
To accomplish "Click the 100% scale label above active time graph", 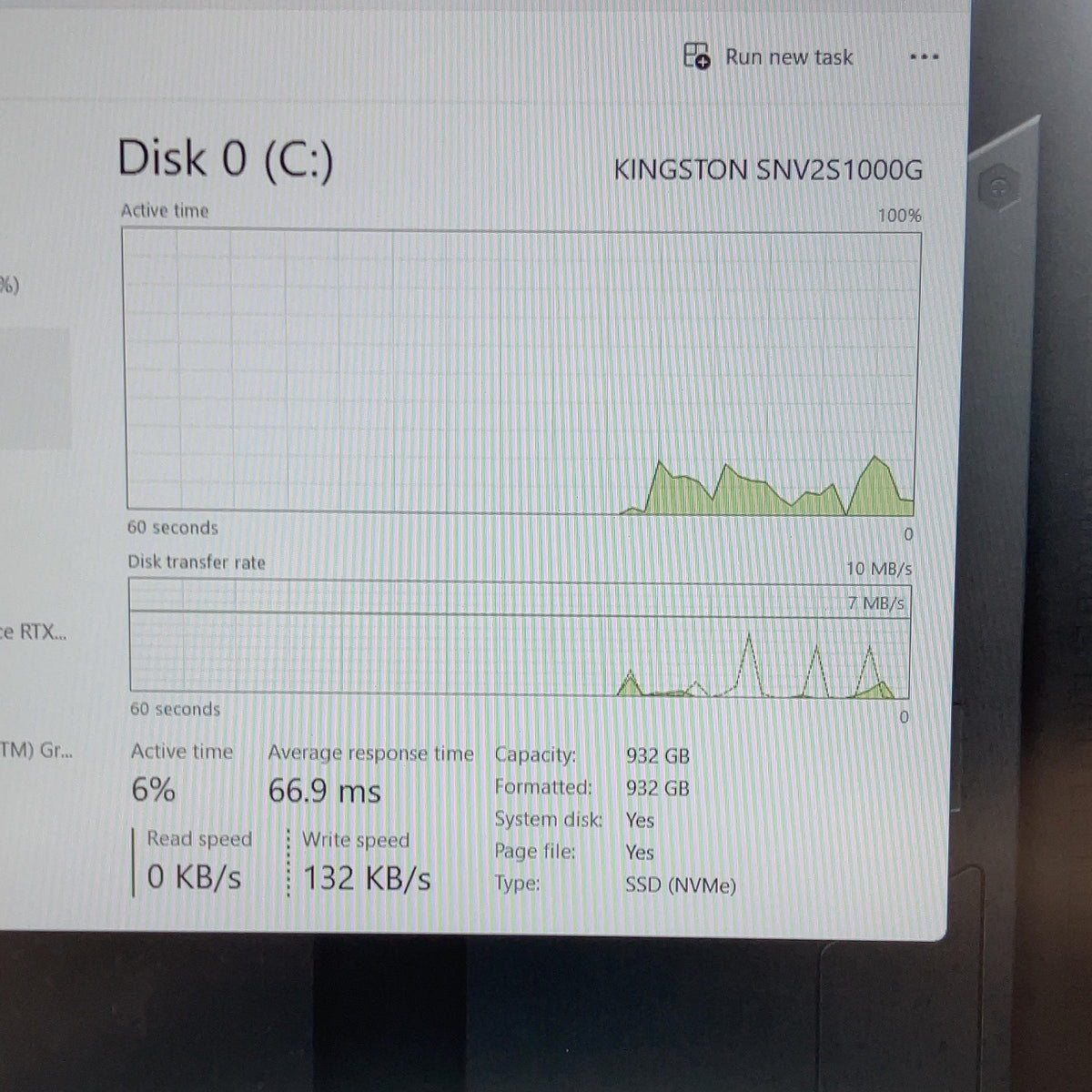I will pyautogui.click(x=899, y=216).
